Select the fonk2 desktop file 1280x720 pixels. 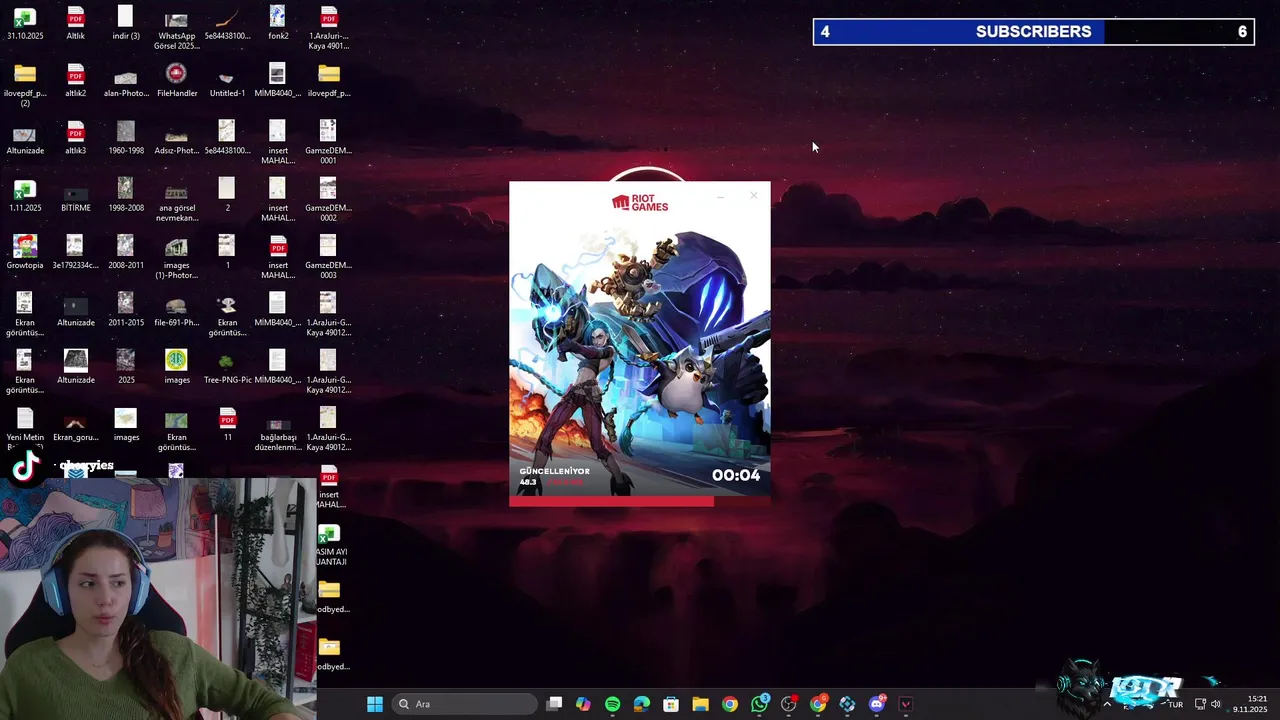click(x=278, y=24)
